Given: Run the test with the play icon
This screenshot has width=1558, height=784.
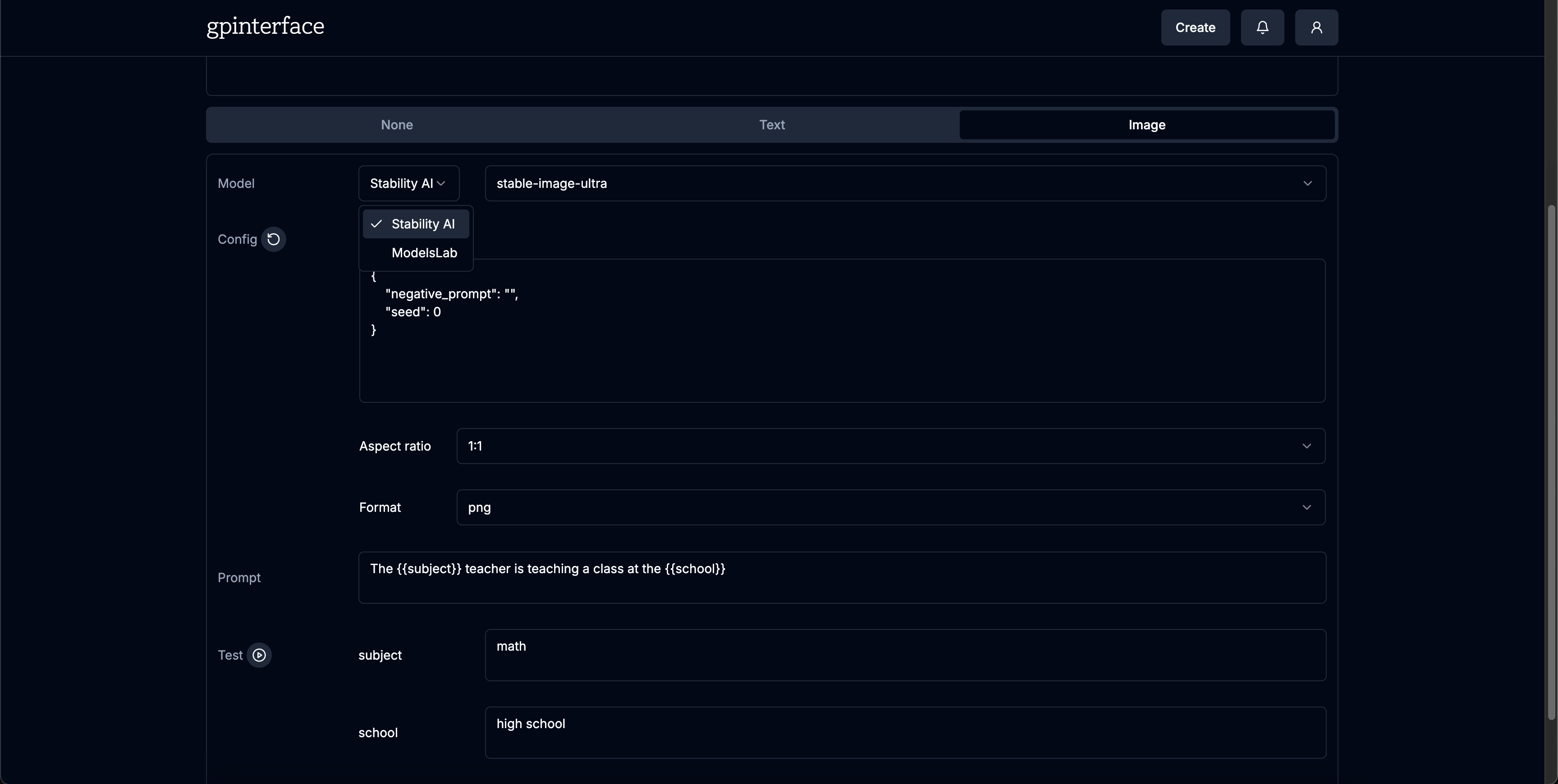Looking at the screenshot, I should 259,655.
